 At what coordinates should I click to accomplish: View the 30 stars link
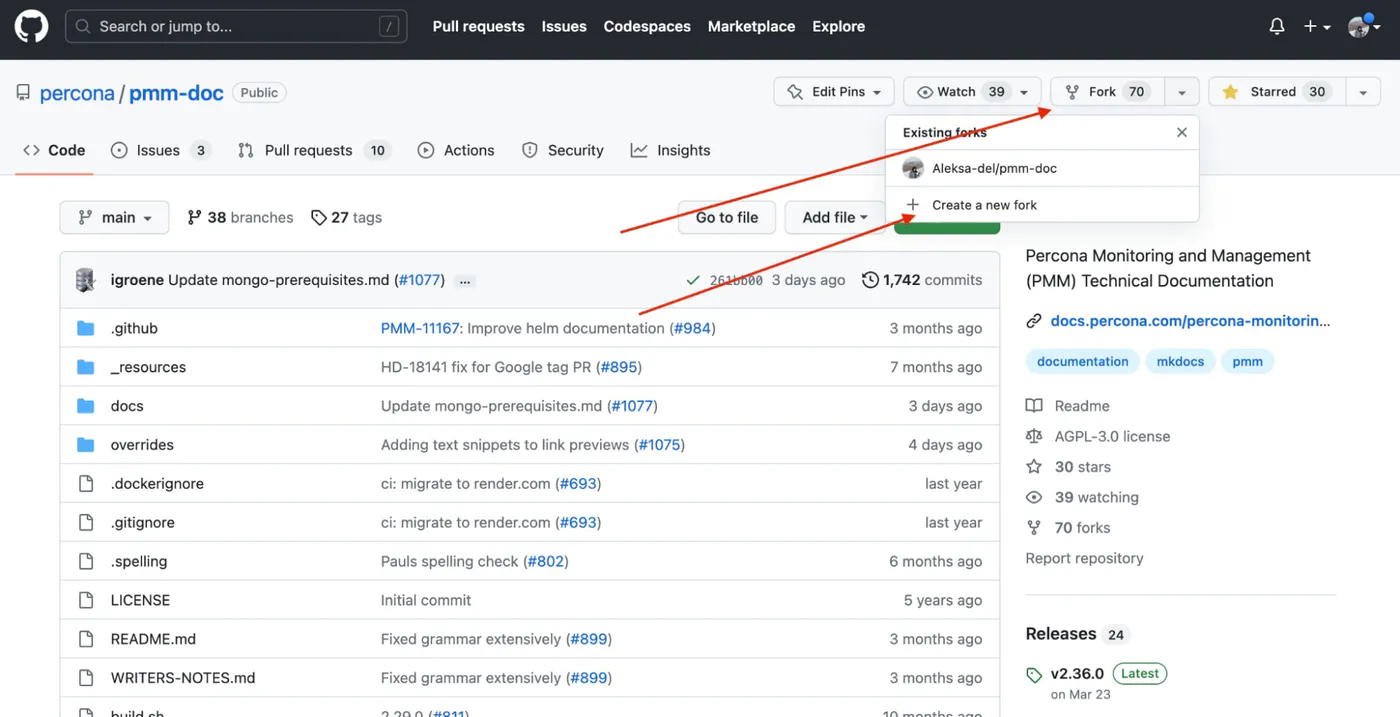1068,467
